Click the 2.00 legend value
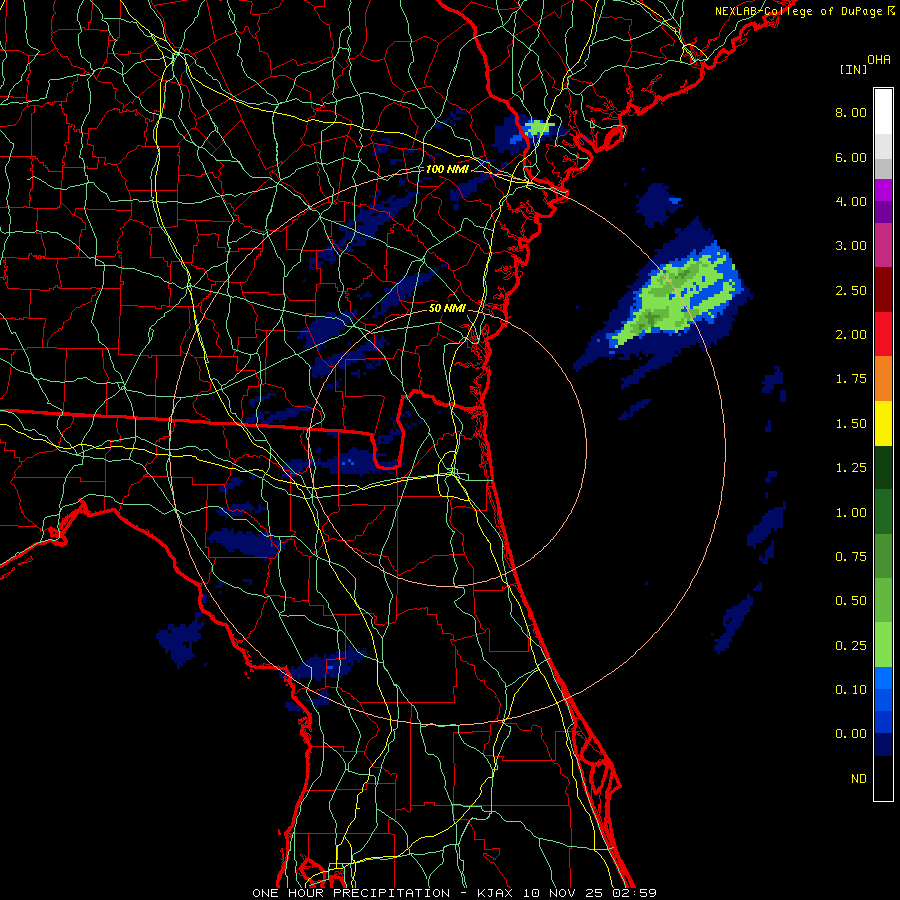Viewport: 900px width, 900px height. (851, 335)
